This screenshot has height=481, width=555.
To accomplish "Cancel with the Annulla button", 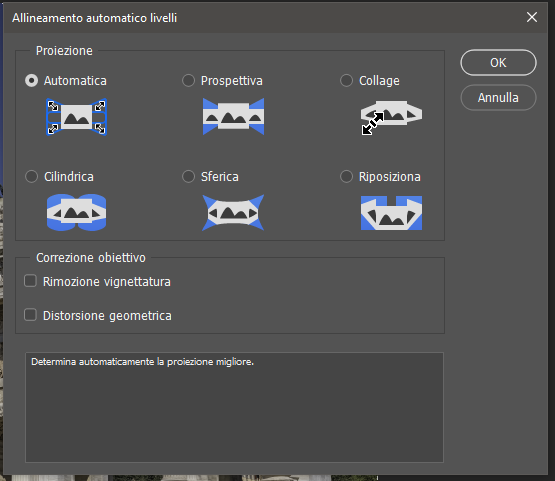I will tap(498, 97).
